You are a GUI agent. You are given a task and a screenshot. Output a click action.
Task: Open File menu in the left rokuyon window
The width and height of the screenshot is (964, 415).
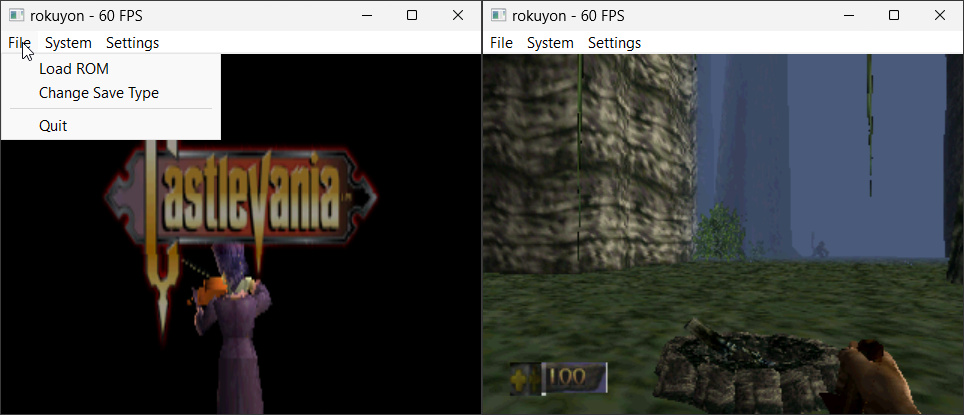19,42
